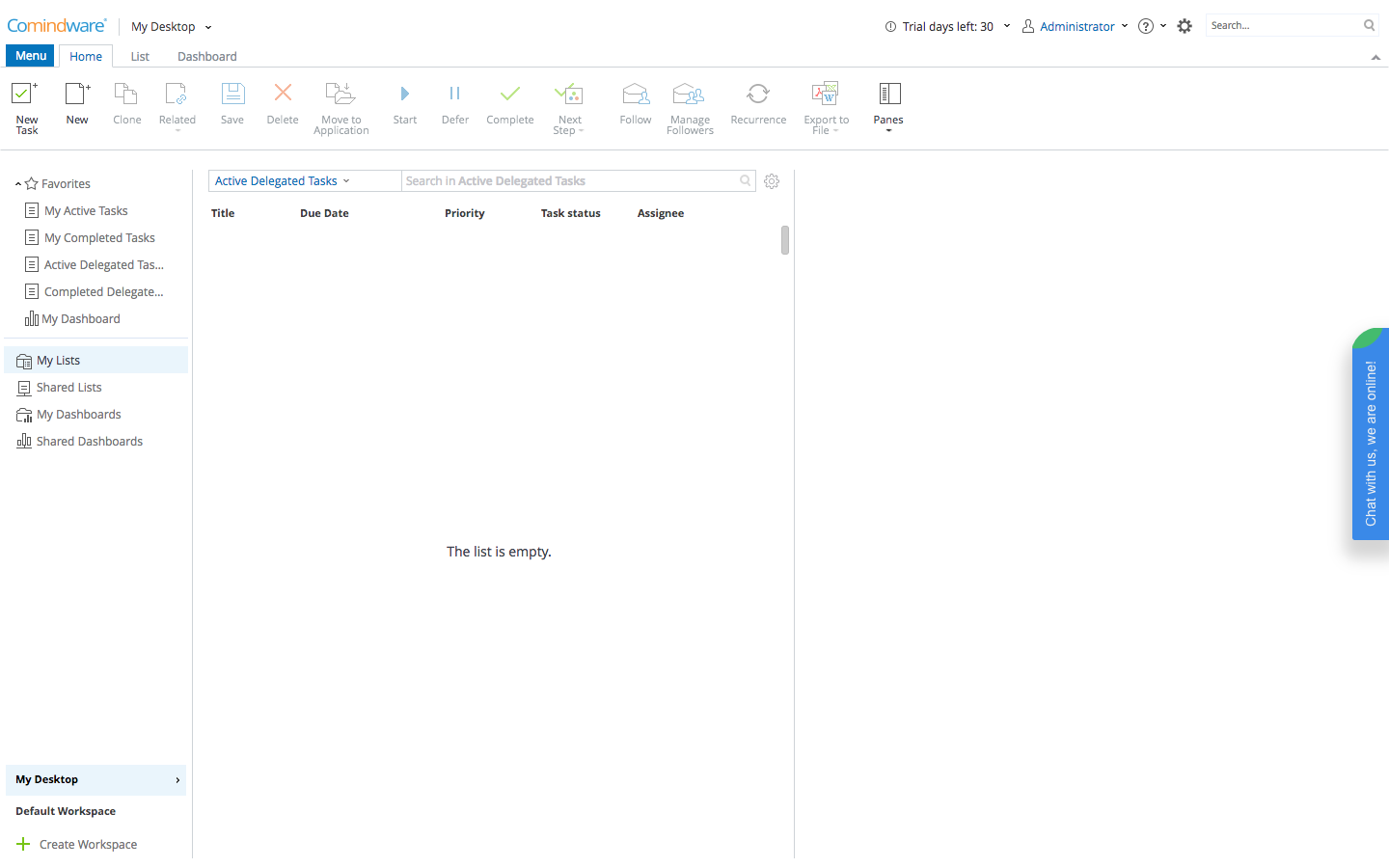This screenshot has width=1389, height=868.
Task: Open the Administrator user menu
Action: coord(1076,26)
